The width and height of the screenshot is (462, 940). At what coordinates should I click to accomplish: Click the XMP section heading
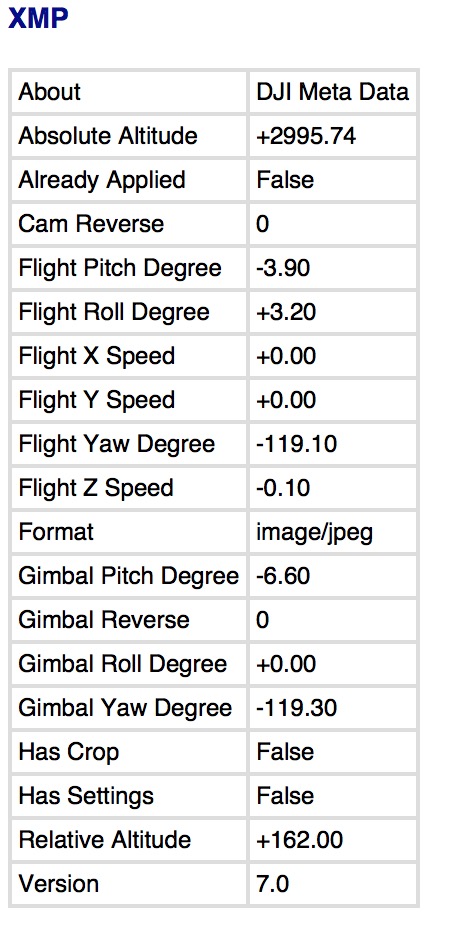click(38, 19)
